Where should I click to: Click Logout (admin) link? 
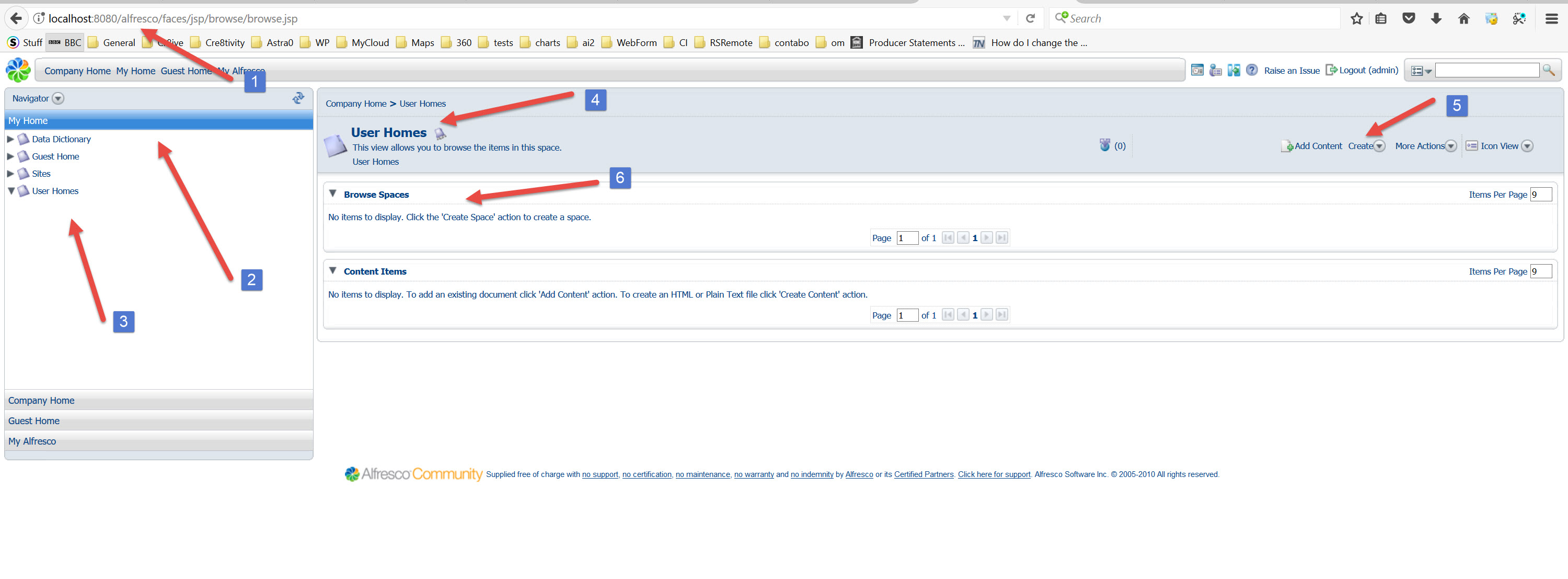[x=1368, y=70]
